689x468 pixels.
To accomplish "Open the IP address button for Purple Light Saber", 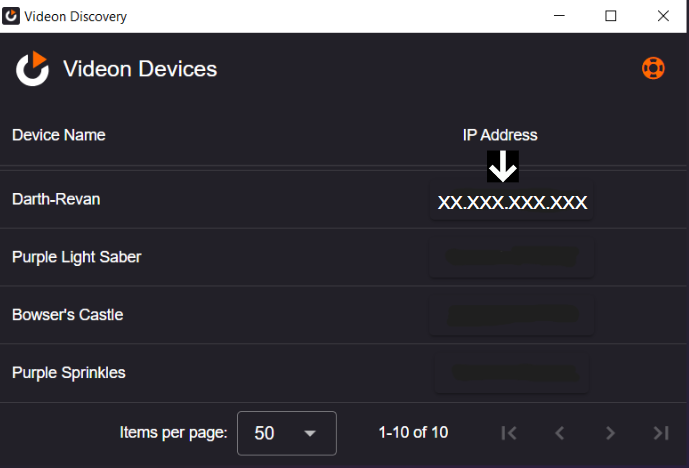I will point(511,258).
